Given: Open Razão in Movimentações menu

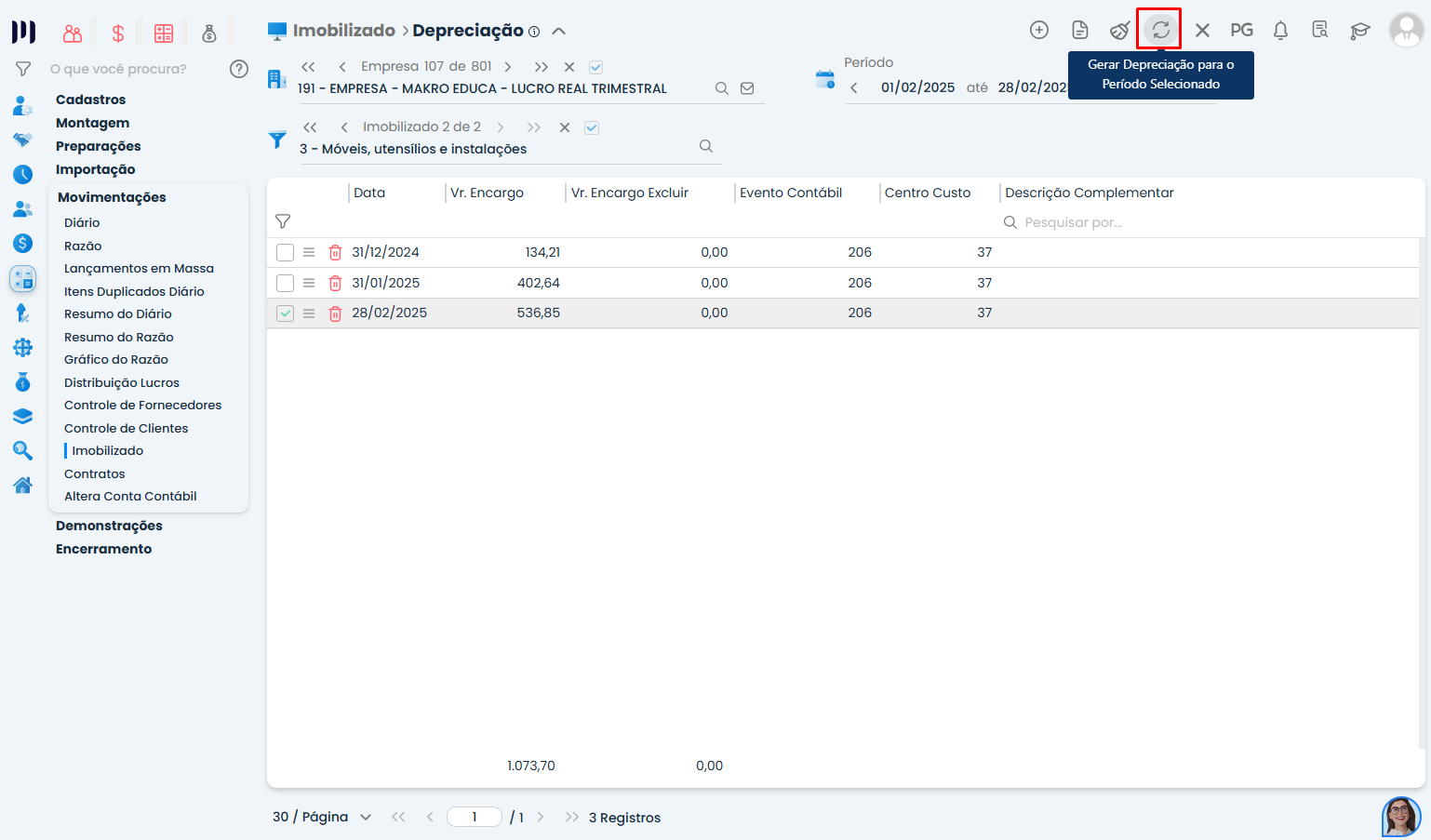Looking at the screenshot, I should (x=83, y=246).
